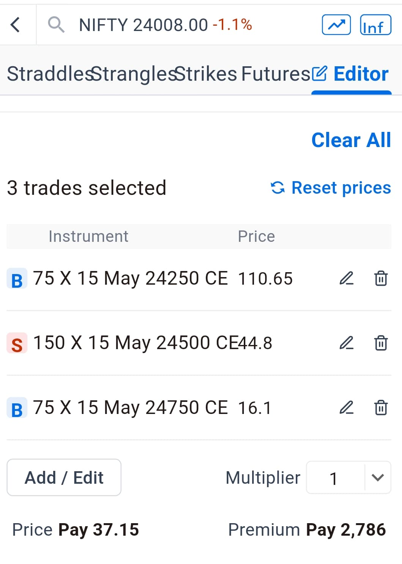The image size is (402, 564).
Task: Select the Strangles tab
Action: pos(134,74)
